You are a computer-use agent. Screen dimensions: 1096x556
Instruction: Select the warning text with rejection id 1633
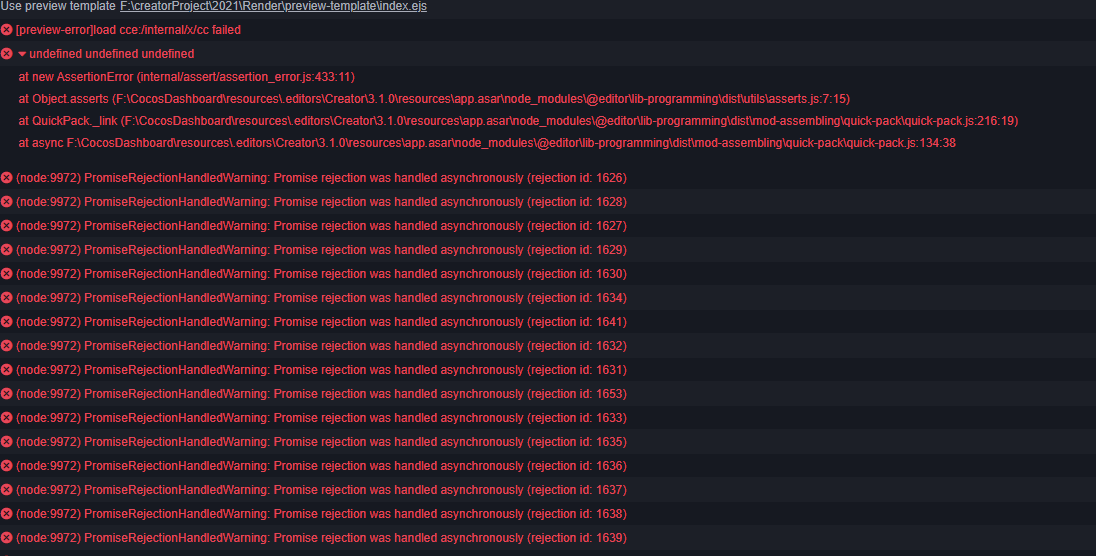point(321,418)
